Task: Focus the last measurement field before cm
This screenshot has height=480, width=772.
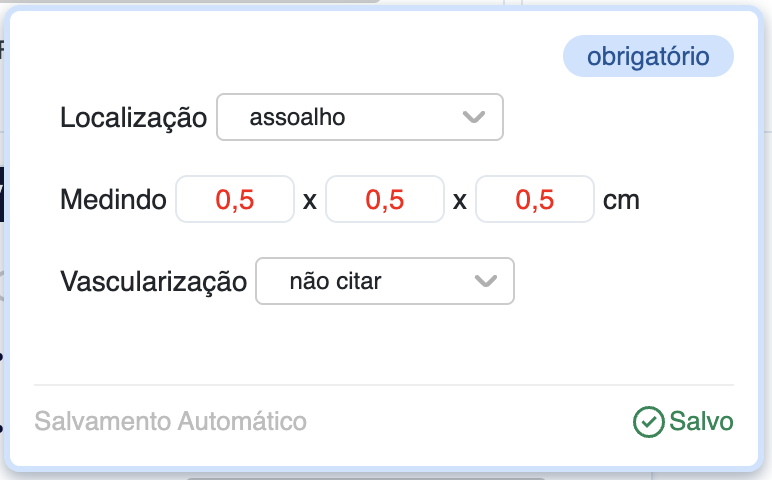Action: pyautogui.click(x=535, y=200)
